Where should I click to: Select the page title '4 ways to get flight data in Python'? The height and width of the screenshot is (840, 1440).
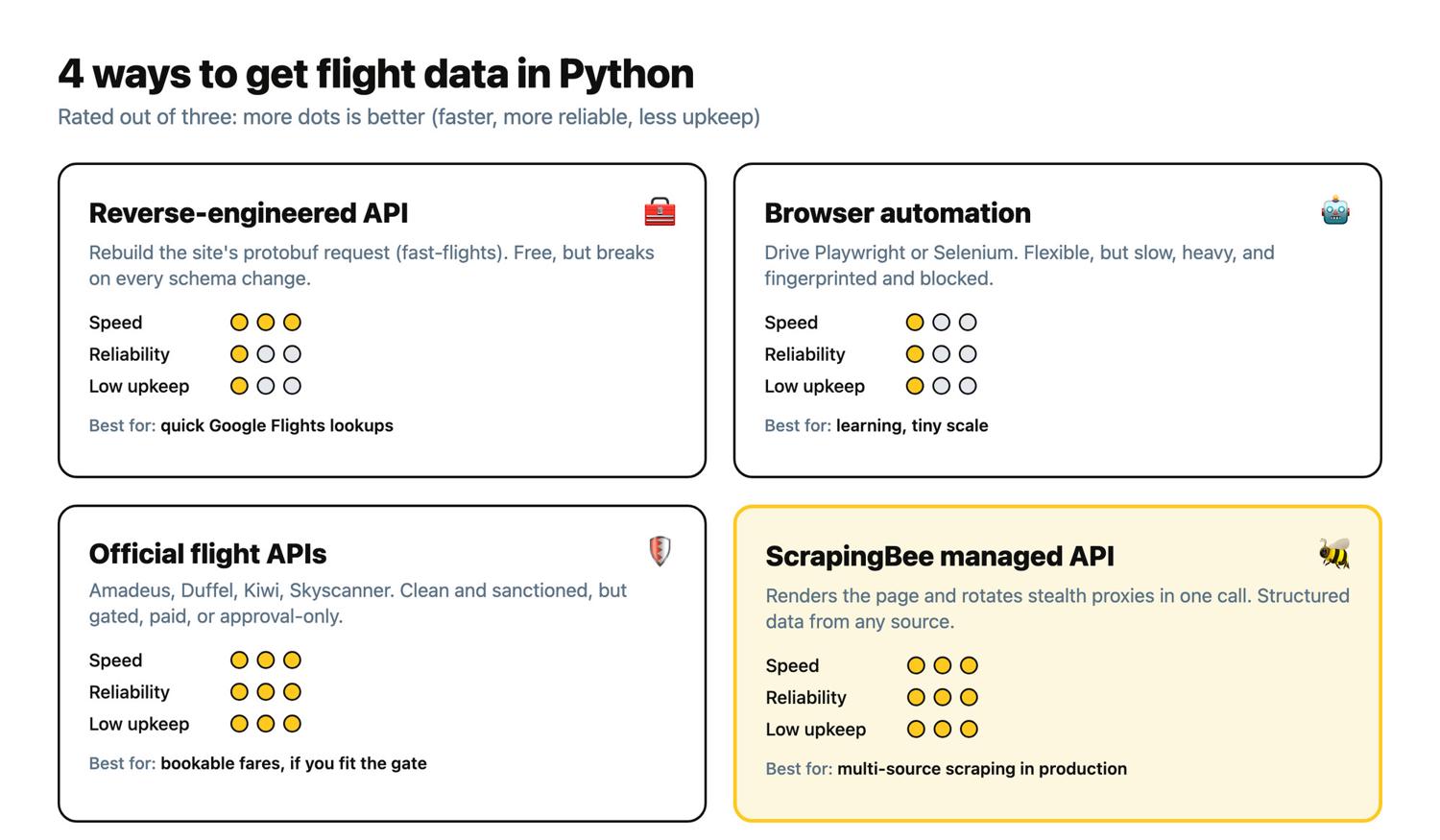coord(375,74)
